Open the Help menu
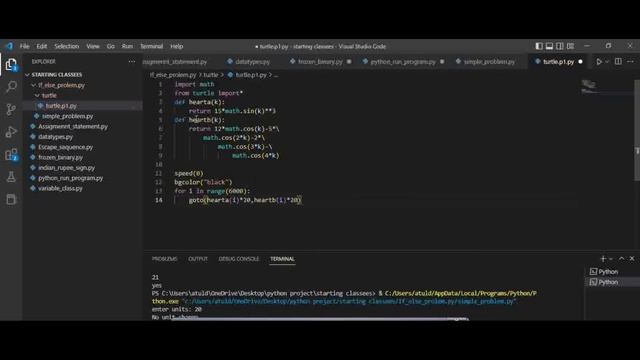640x360 pixels. [x=177, y=46]
